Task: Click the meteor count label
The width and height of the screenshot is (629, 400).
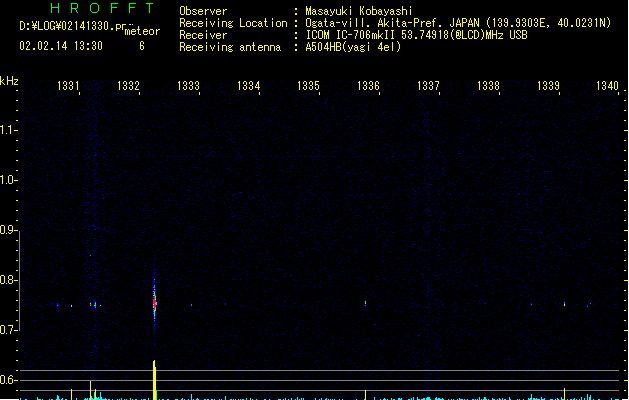Action: point(142,31)
